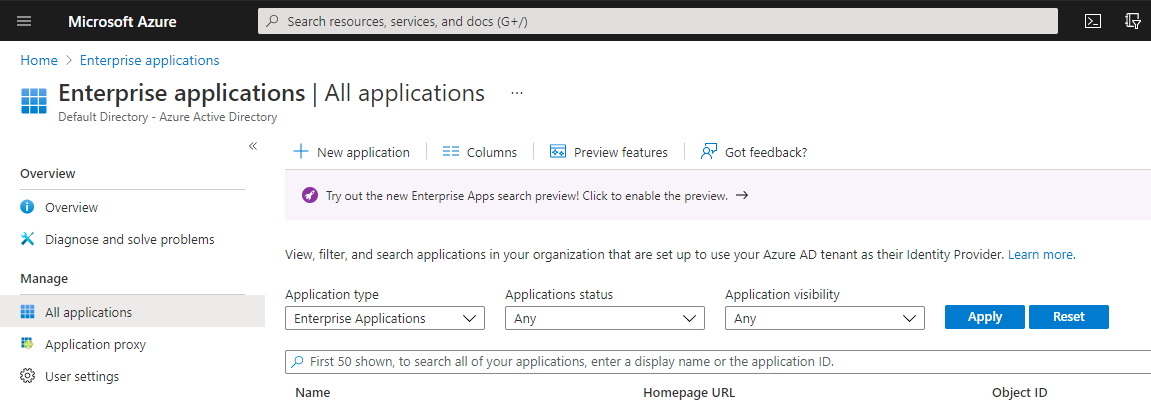Viewport: 1151px width, 405px height.
Task: Expand the Application visibility dropdown
Action: [x=824, y=318]
